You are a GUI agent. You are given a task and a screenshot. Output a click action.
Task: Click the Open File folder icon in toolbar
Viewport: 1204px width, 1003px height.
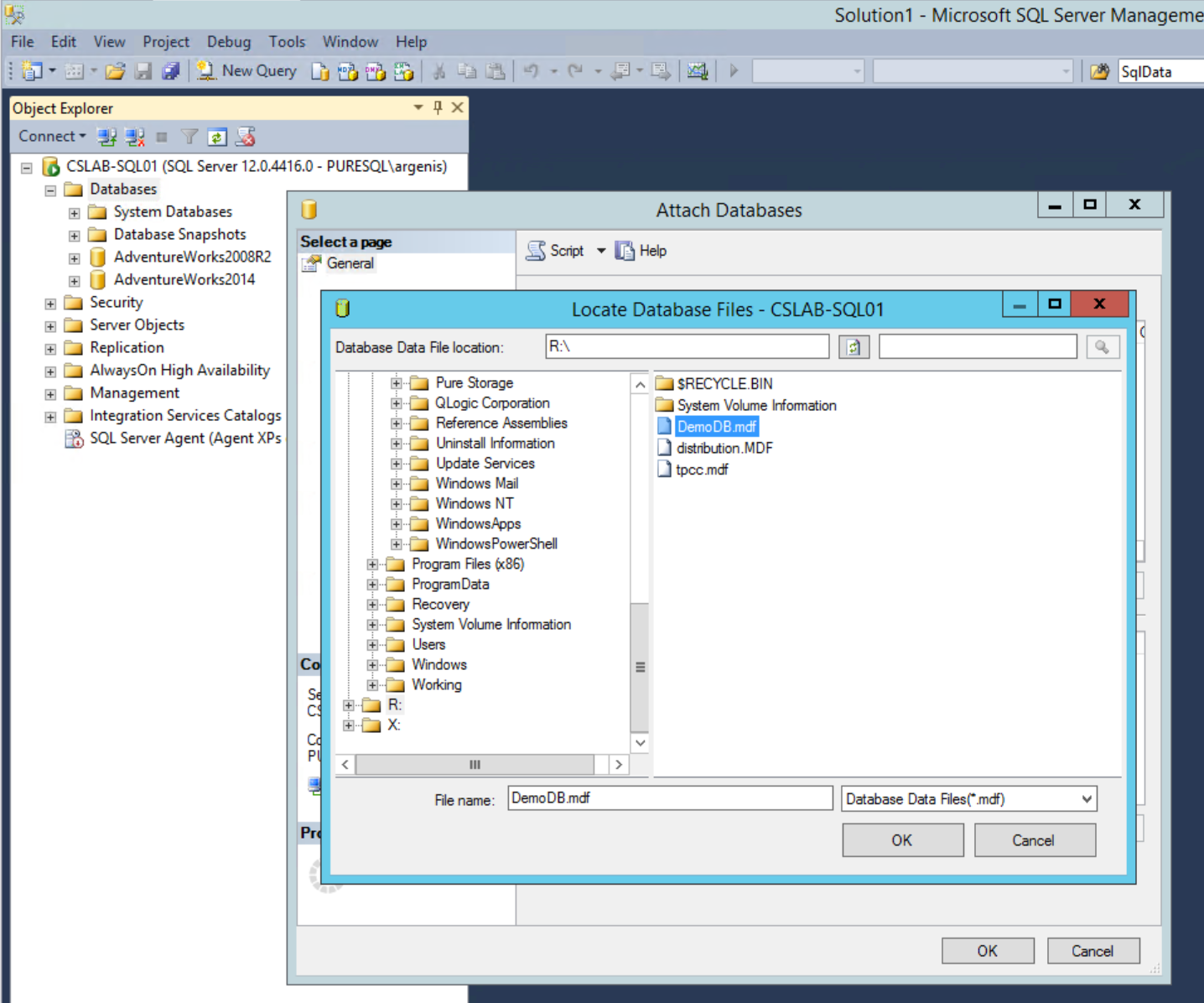(115, 71)
